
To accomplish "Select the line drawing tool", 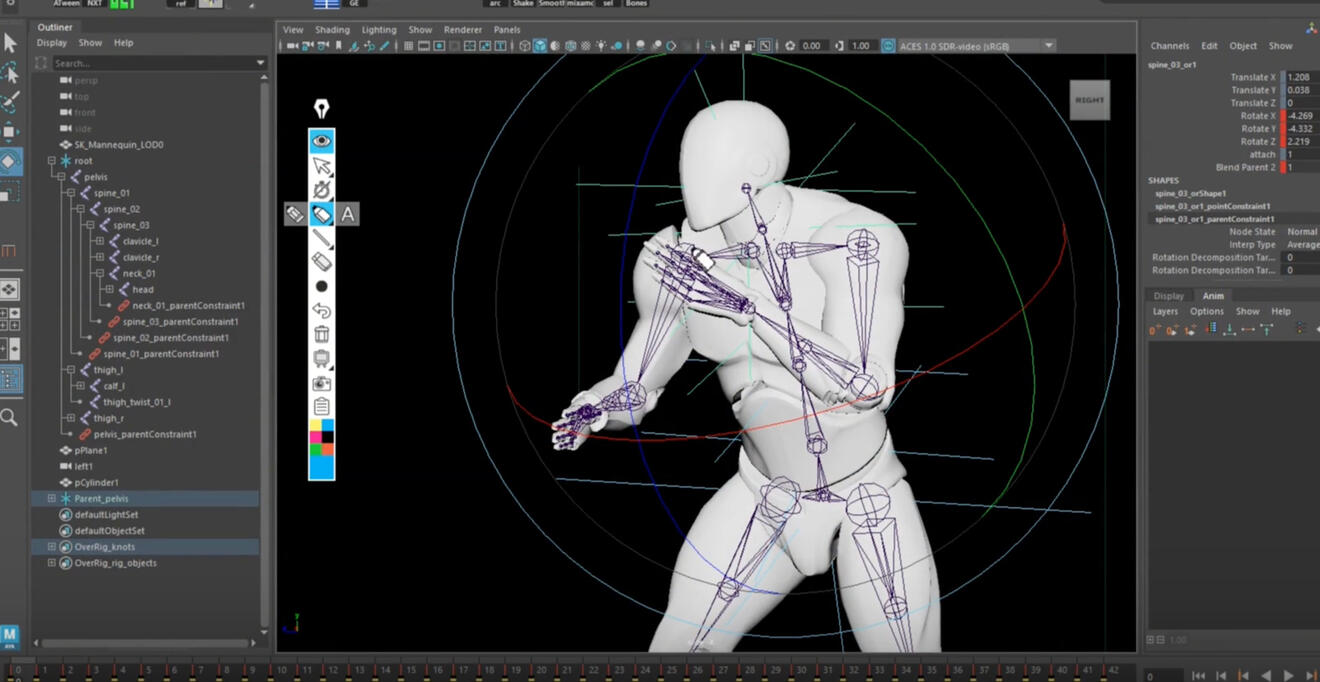I will 321,237.
